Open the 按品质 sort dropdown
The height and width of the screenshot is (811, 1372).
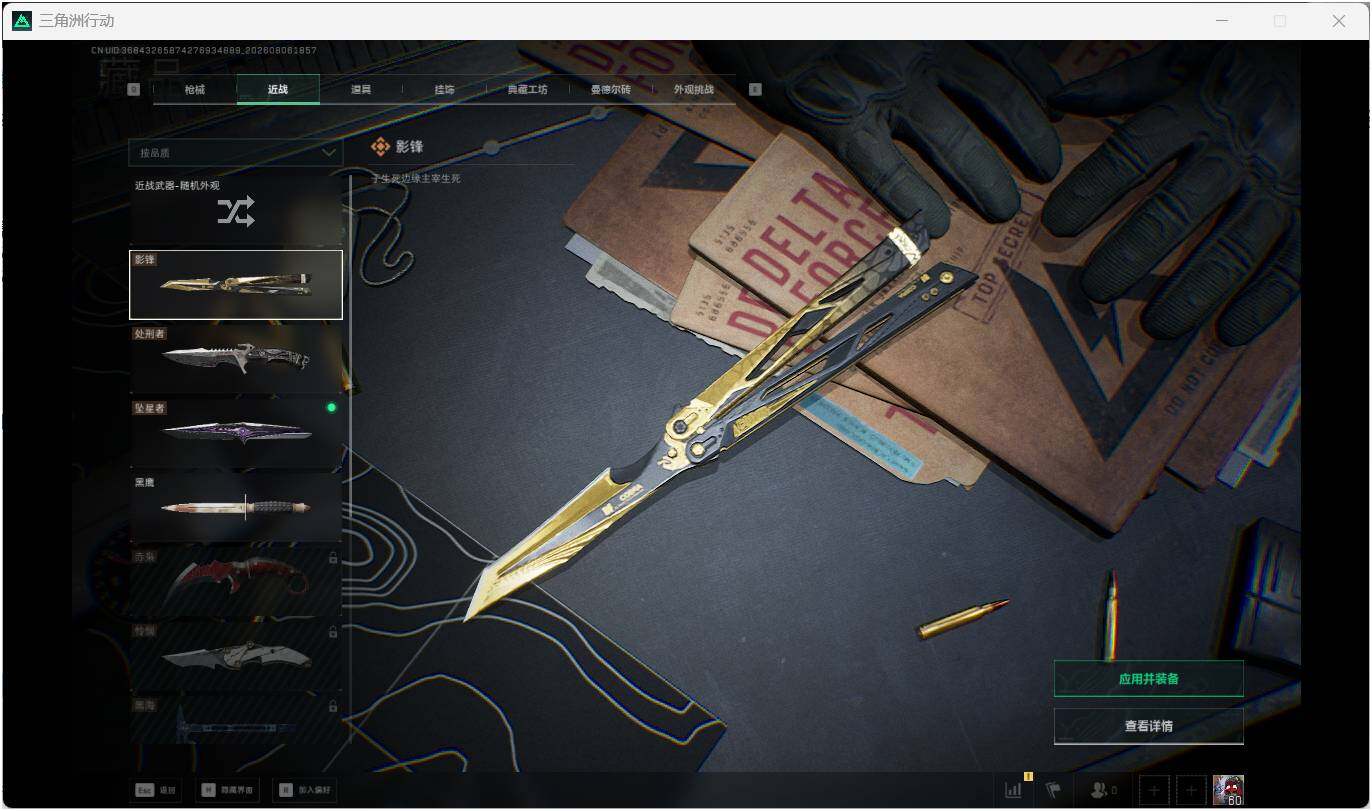(x=235, y=153)
